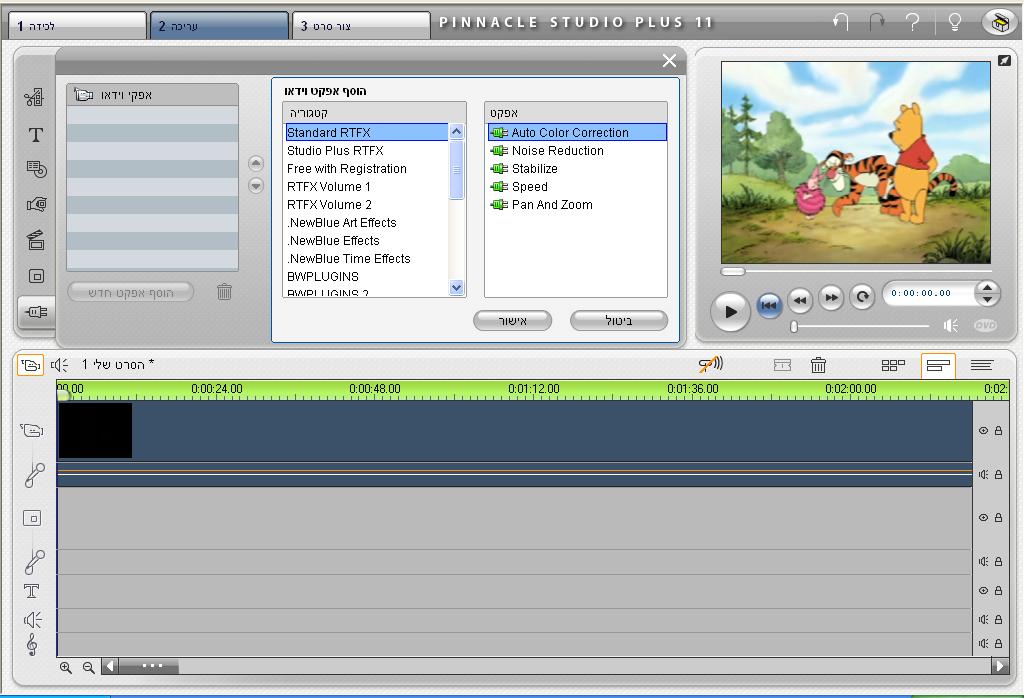Click the Undo arrow in the title bar

pyautogui.click(x=840, y=23)
